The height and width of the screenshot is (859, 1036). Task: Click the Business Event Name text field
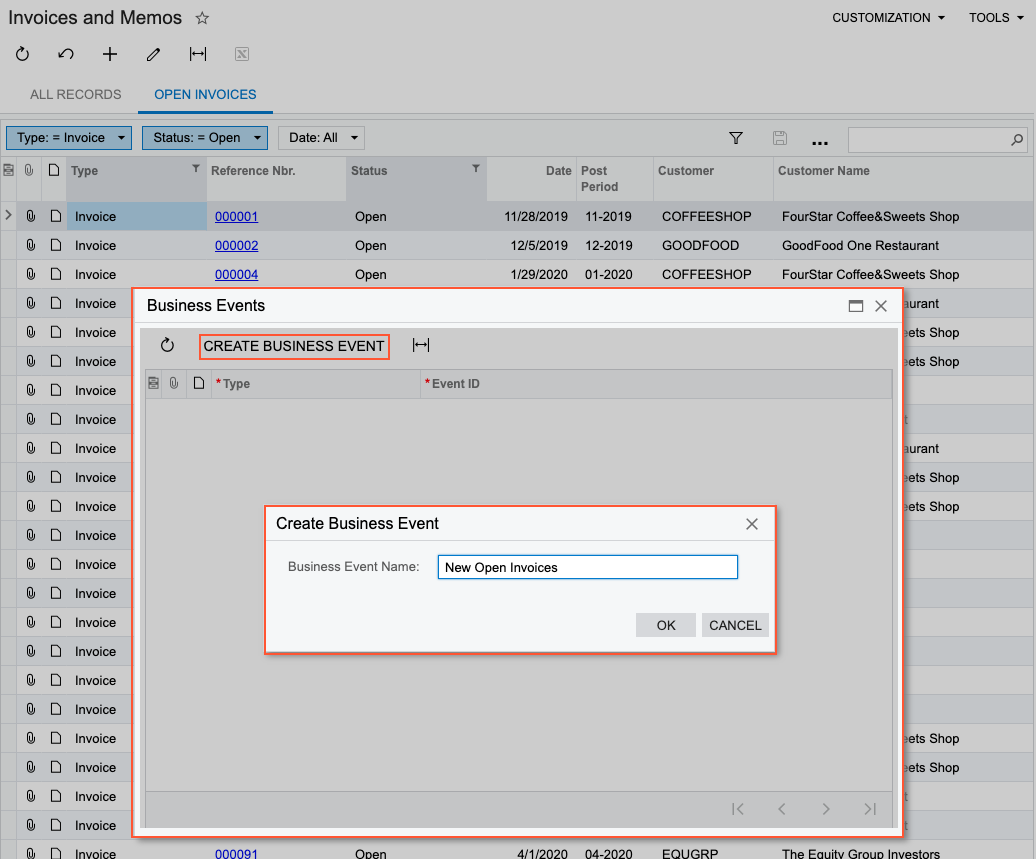pos(587,567)
